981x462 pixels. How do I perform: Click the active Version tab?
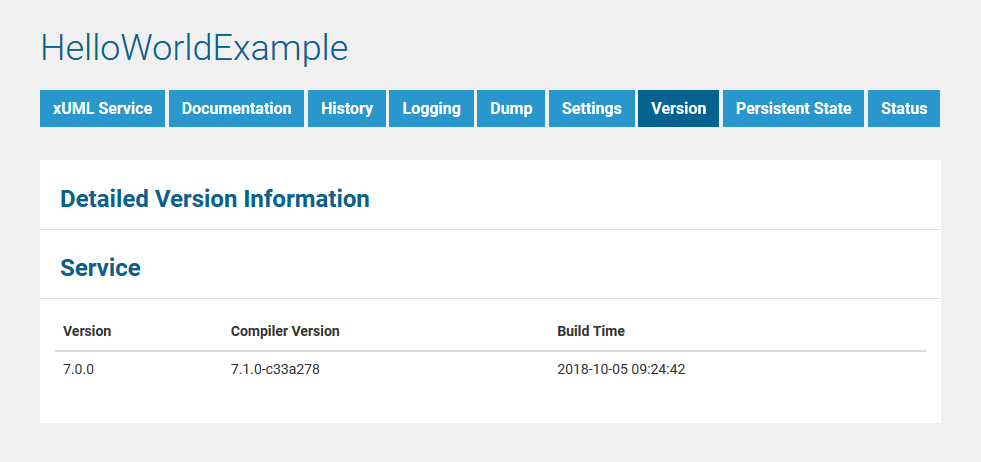[678, 109]
